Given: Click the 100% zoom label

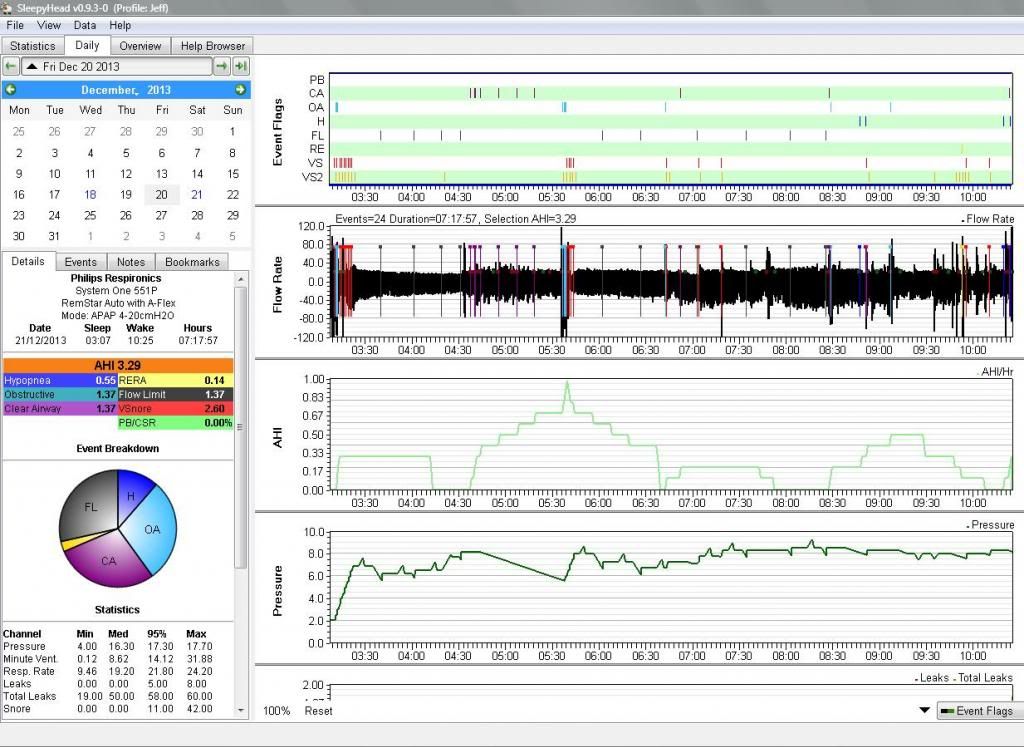Looking at the screenshot, I should [x=276, y=710].
